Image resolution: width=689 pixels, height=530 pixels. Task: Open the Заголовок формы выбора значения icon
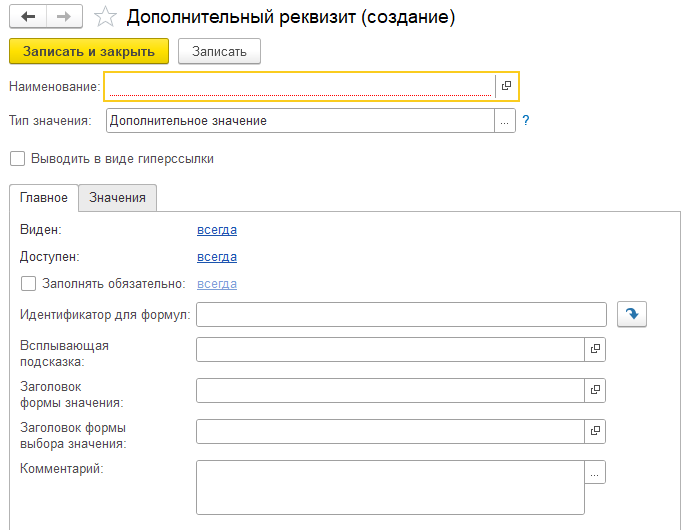pos(595,431)
